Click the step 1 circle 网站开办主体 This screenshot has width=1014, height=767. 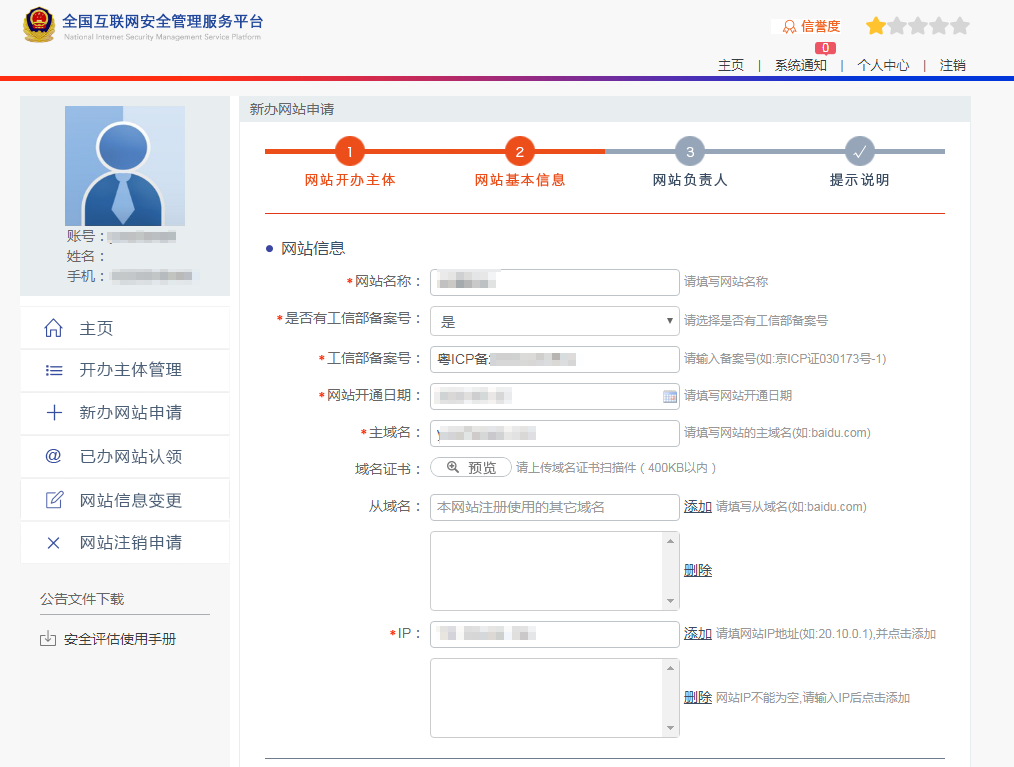[x=349, y=151]
